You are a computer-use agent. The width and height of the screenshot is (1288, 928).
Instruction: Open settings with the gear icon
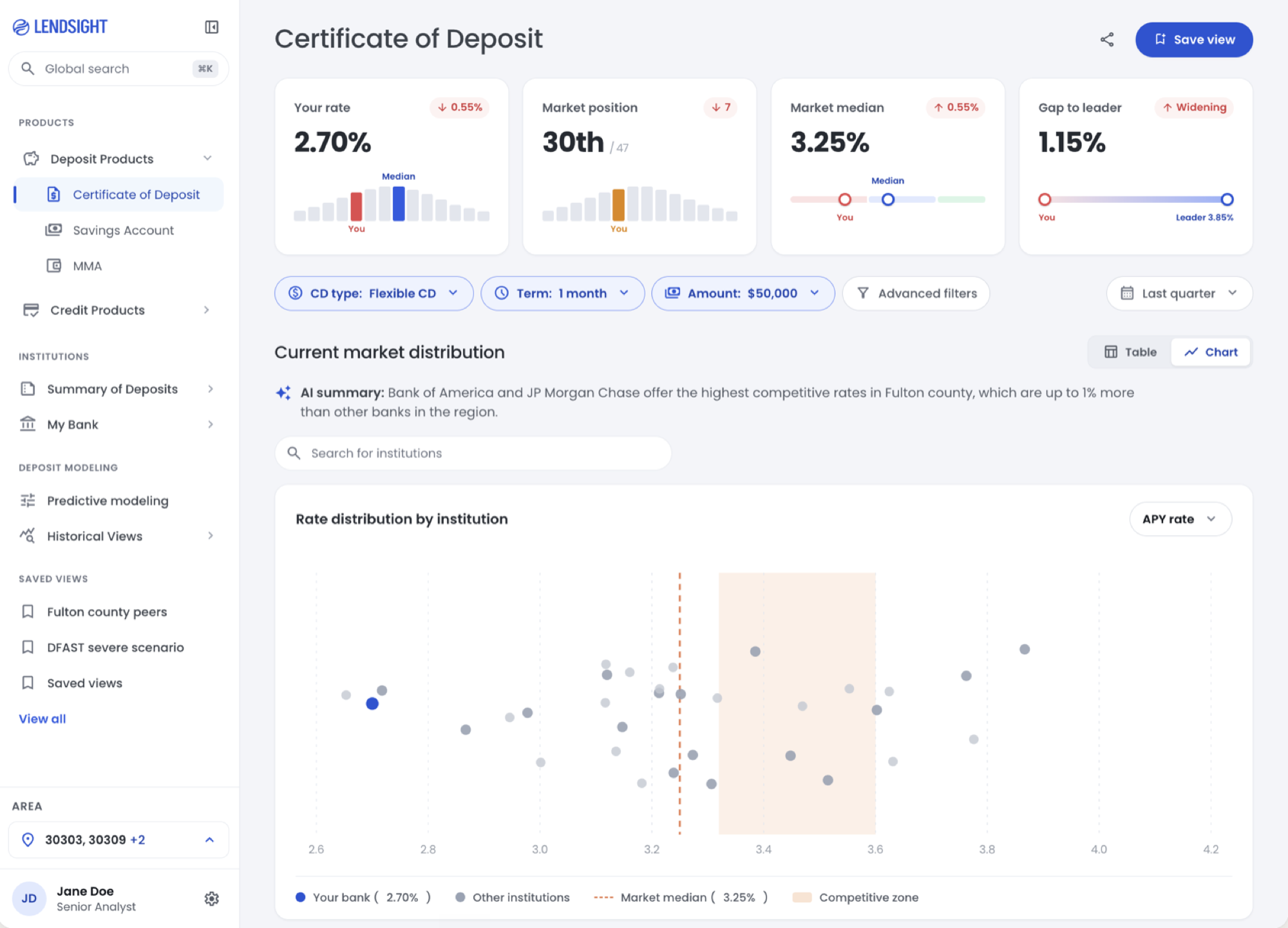click(211, 898)
